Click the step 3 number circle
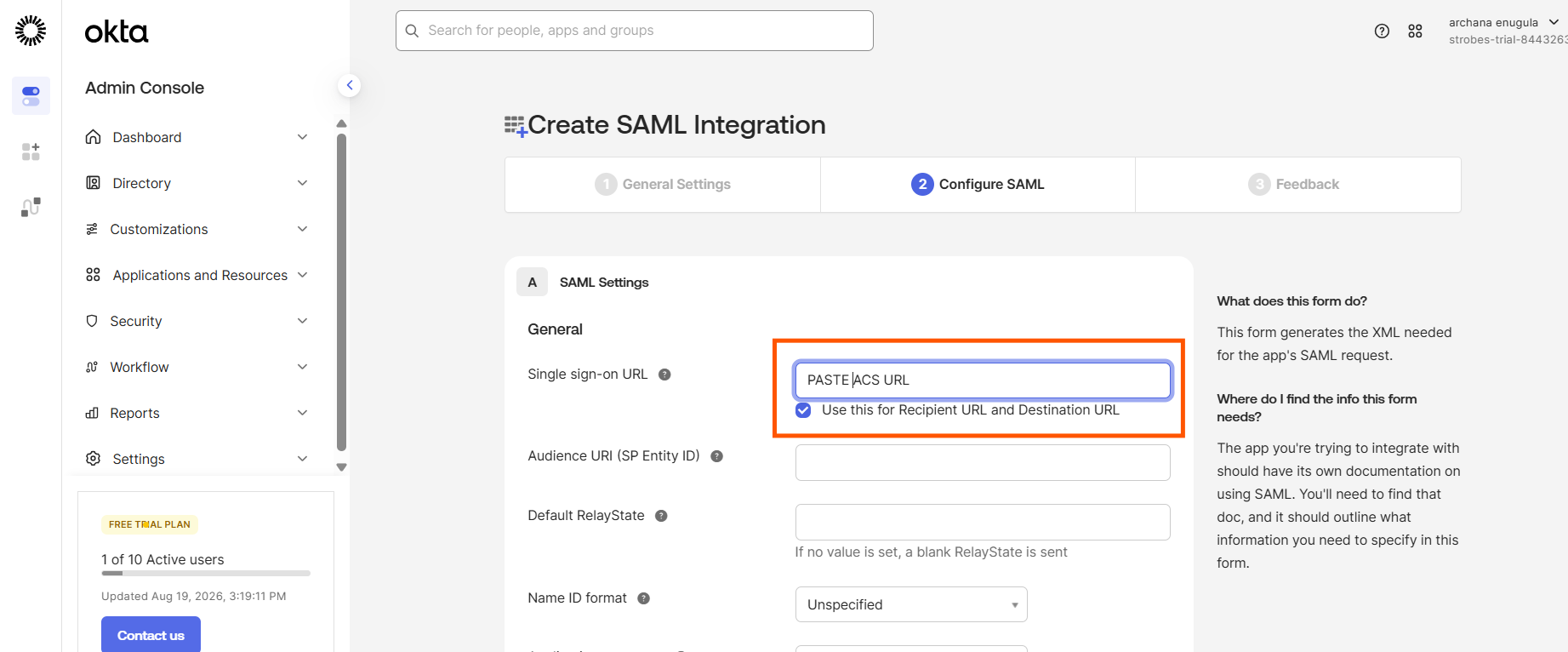 [1259, 184]
